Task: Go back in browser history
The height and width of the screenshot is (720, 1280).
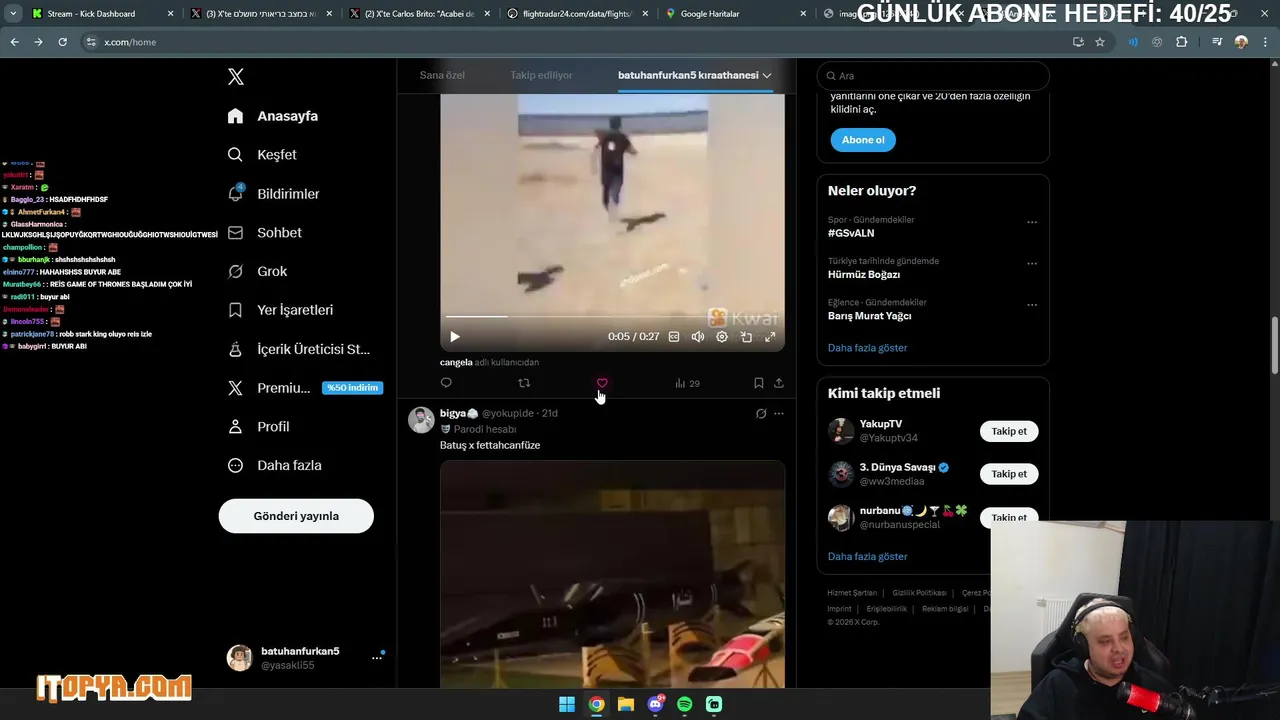Action: [14, 42]
